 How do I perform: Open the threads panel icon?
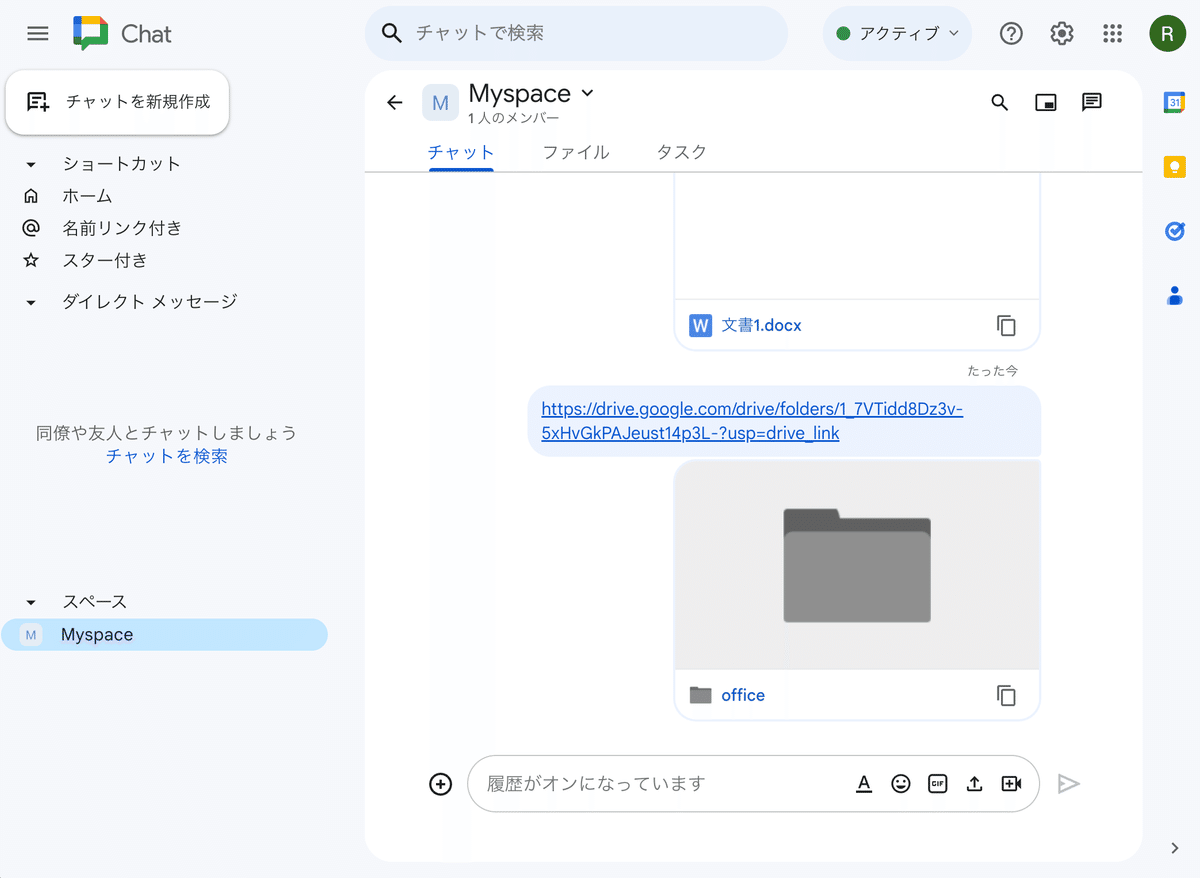click(x=1092, y=102)
